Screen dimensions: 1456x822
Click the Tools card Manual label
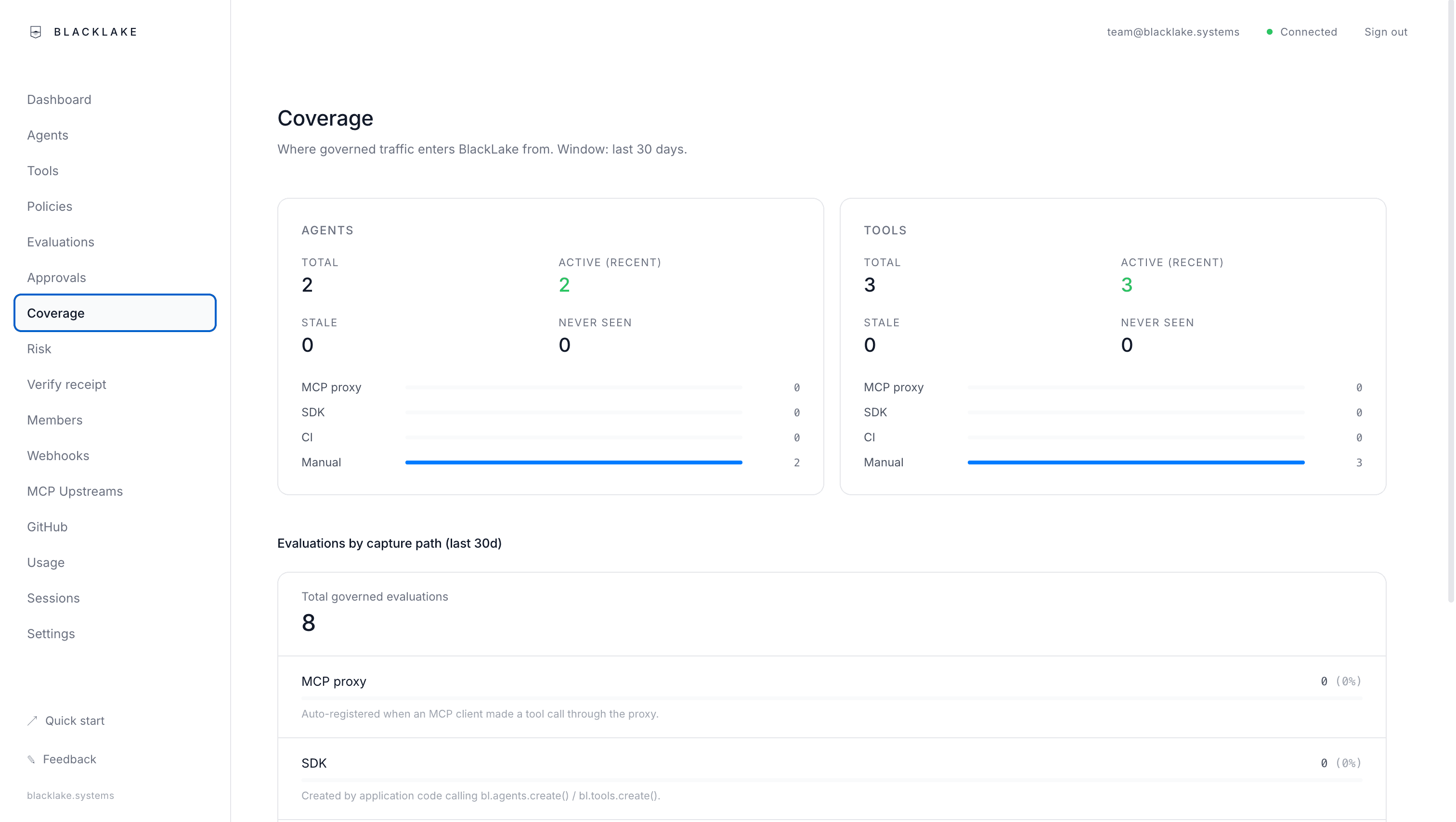(x=884, y=462)
